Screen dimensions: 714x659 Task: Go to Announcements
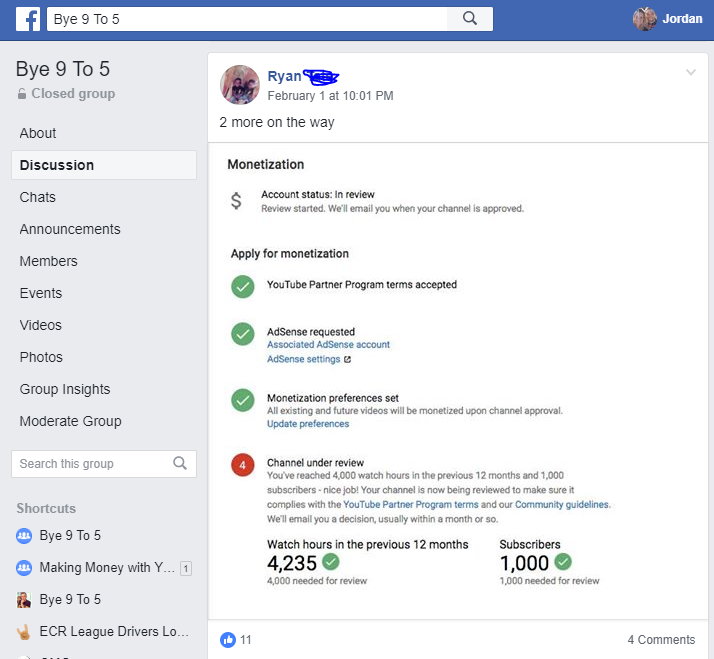click(70, 229)
